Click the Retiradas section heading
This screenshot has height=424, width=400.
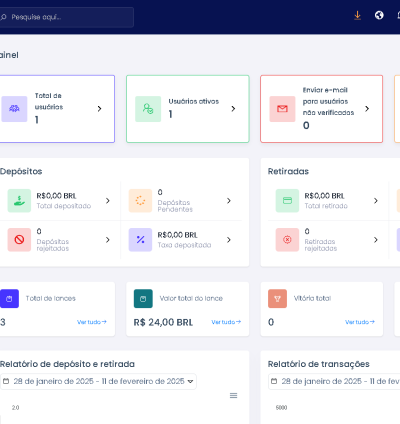(x=288, y=171)
